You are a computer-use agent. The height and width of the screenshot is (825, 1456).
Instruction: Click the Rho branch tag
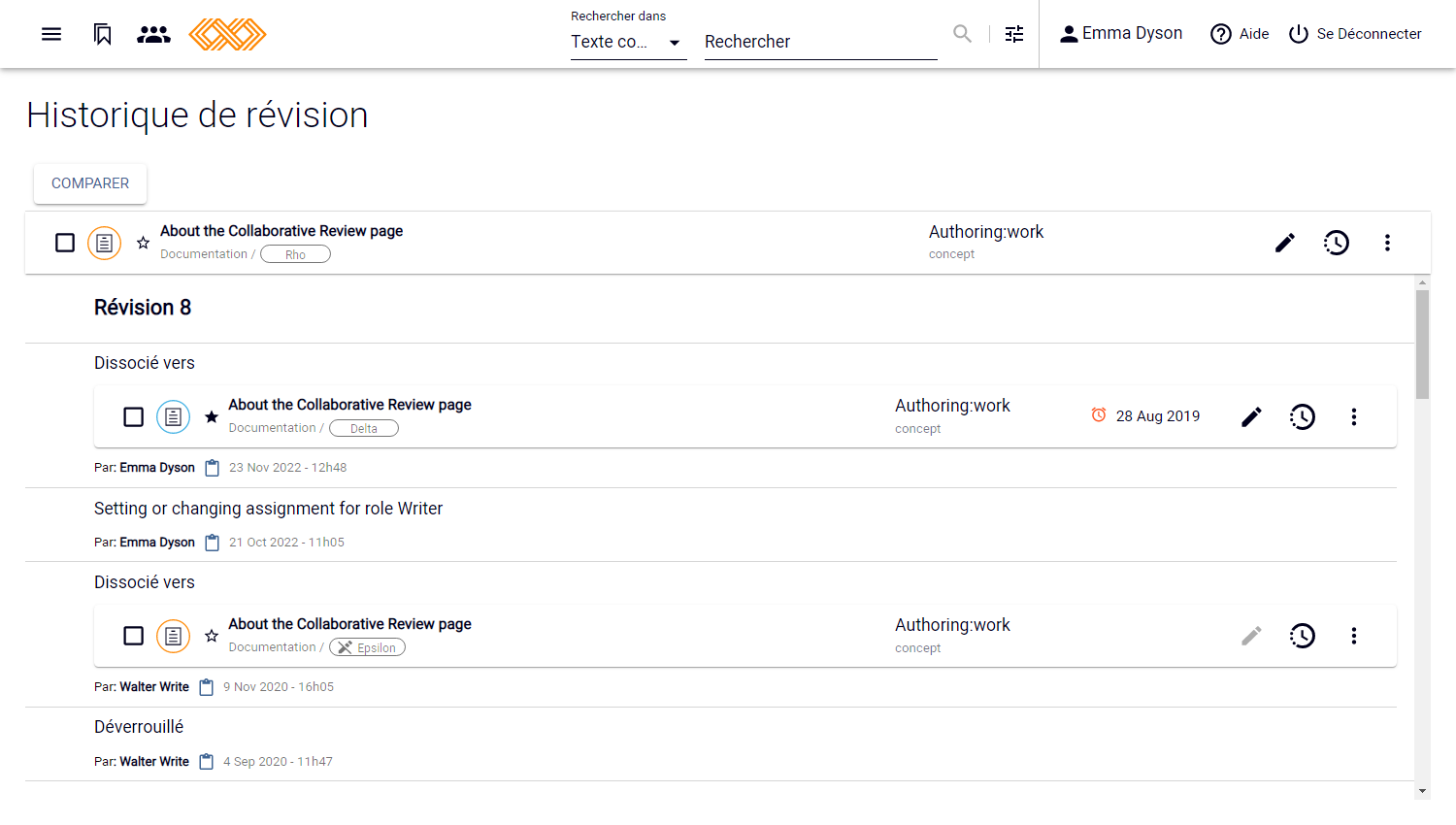coord(295,254)
